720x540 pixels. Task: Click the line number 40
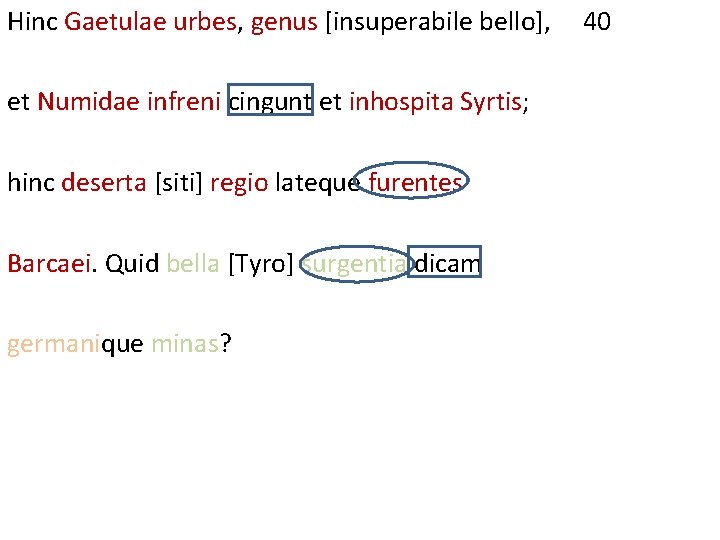pyautogui.click(x=596, y=22)
